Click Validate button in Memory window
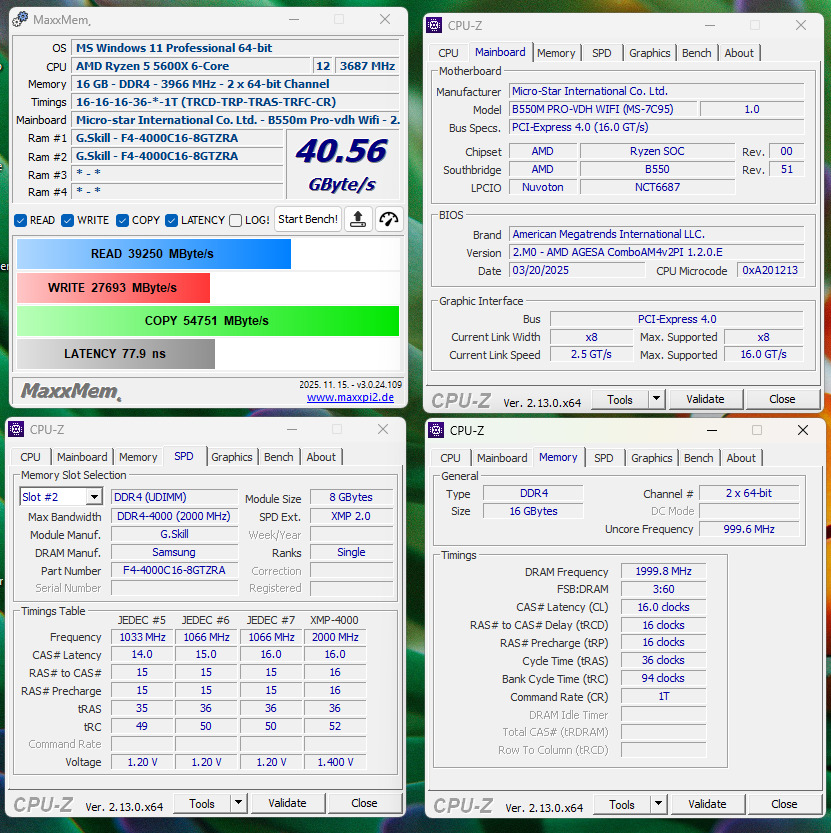The image size is (831, 833). coord(708,804)
